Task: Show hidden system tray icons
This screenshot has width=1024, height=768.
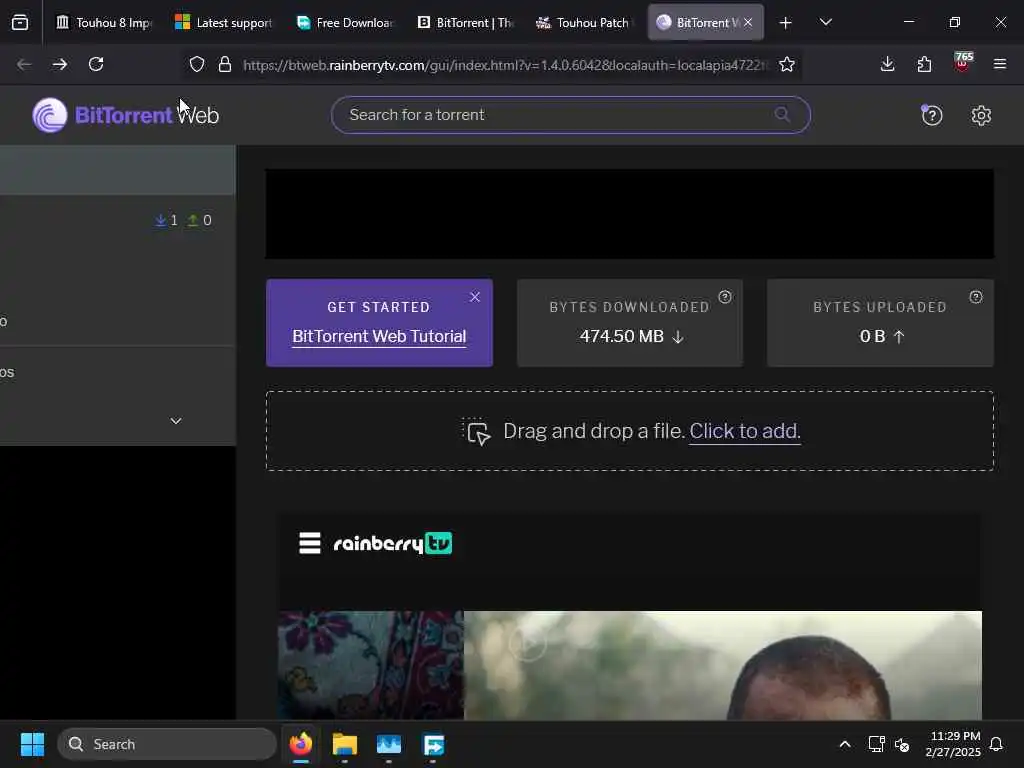Action: click(844, 744)
